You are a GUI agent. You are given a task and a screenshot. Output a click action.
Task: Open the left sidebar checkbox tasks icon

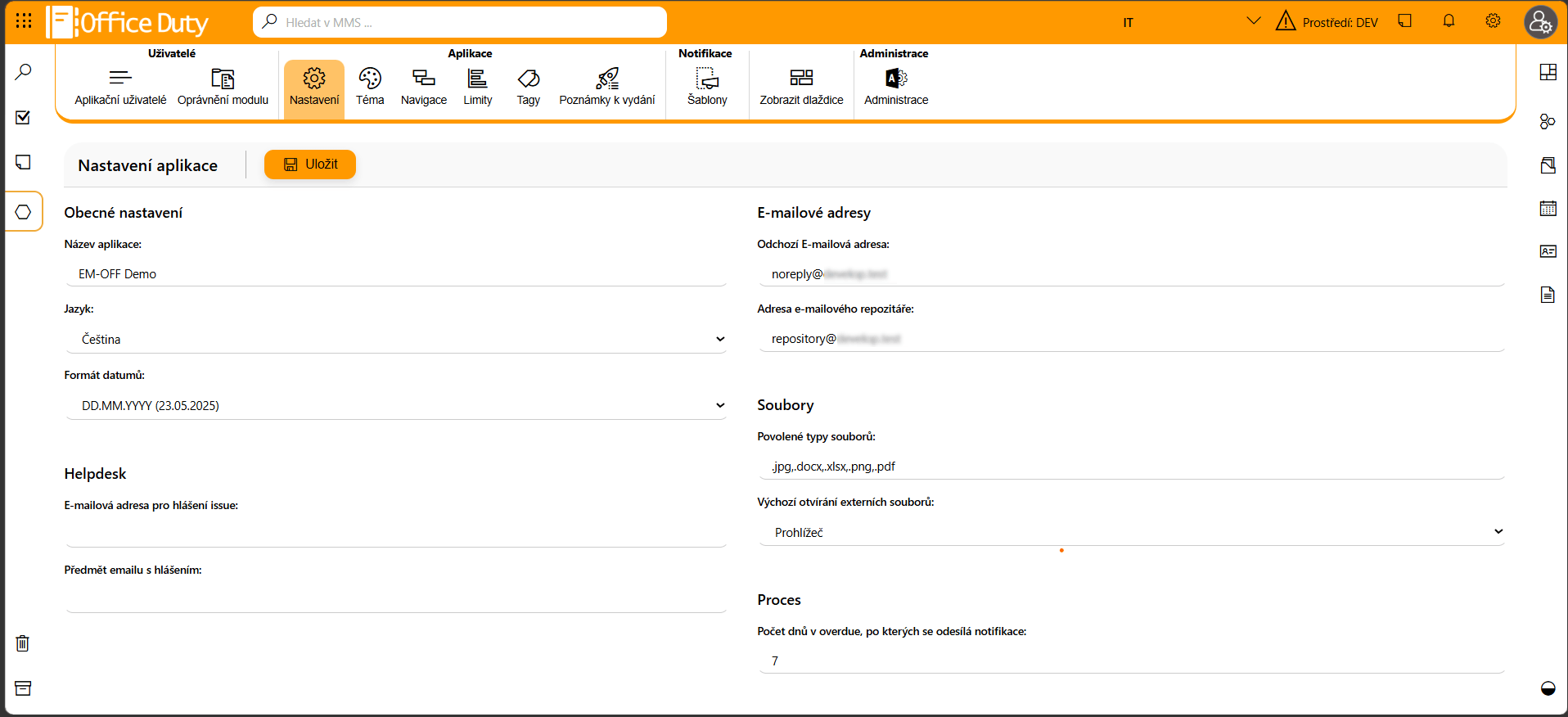pyautogui.click(x=24, y=117)
